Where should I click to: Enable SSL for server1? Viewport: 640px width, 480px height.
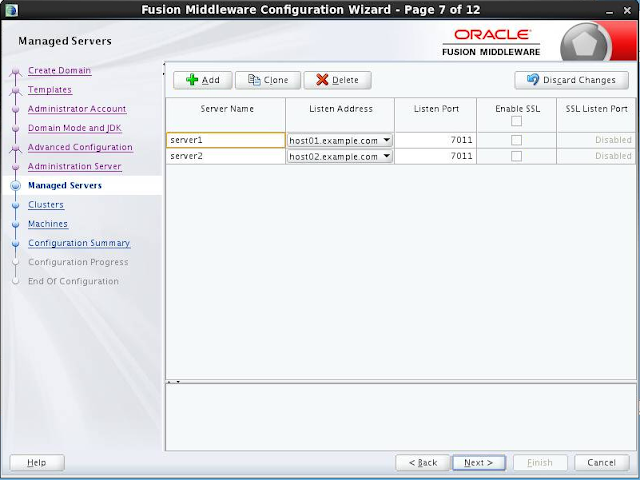pyautogui.click(x=516, y=140)
